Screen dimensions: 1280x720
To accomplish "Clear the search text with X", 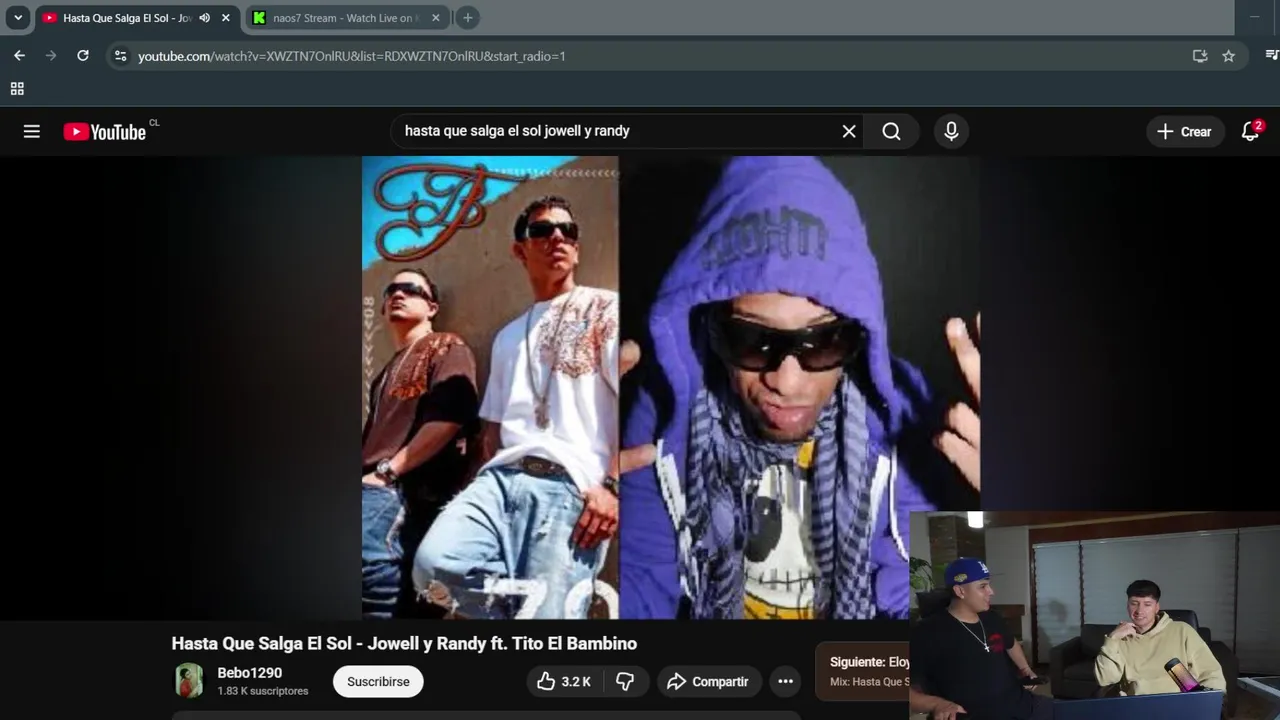I will tap(849, 131).
